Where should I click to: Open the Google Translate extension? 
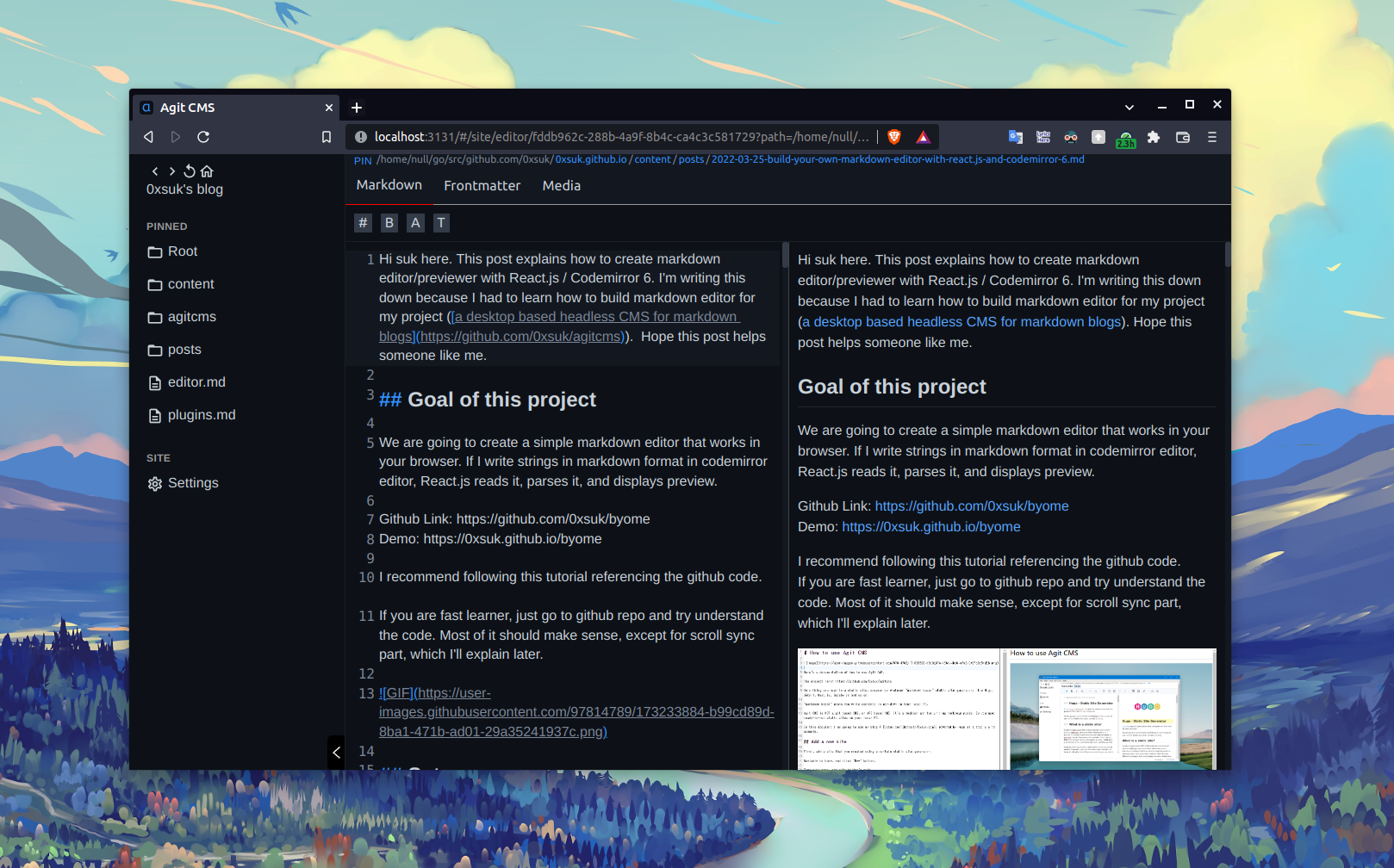point(1016,137)
